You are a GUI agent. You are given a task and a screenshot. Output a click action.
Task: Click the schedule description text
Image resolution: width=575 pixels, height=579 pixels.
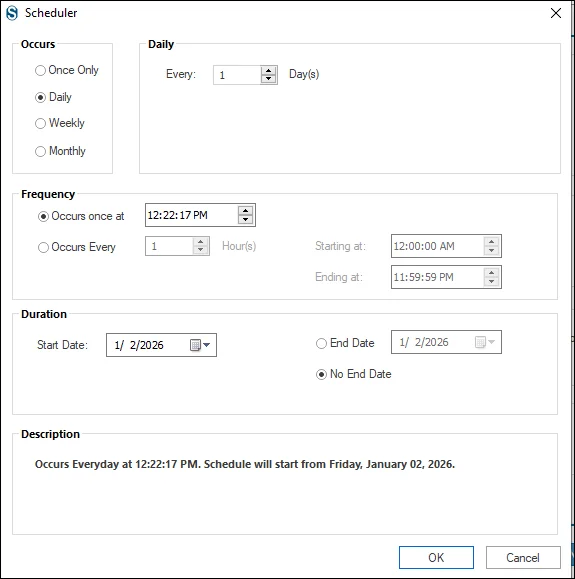[245, 464]
